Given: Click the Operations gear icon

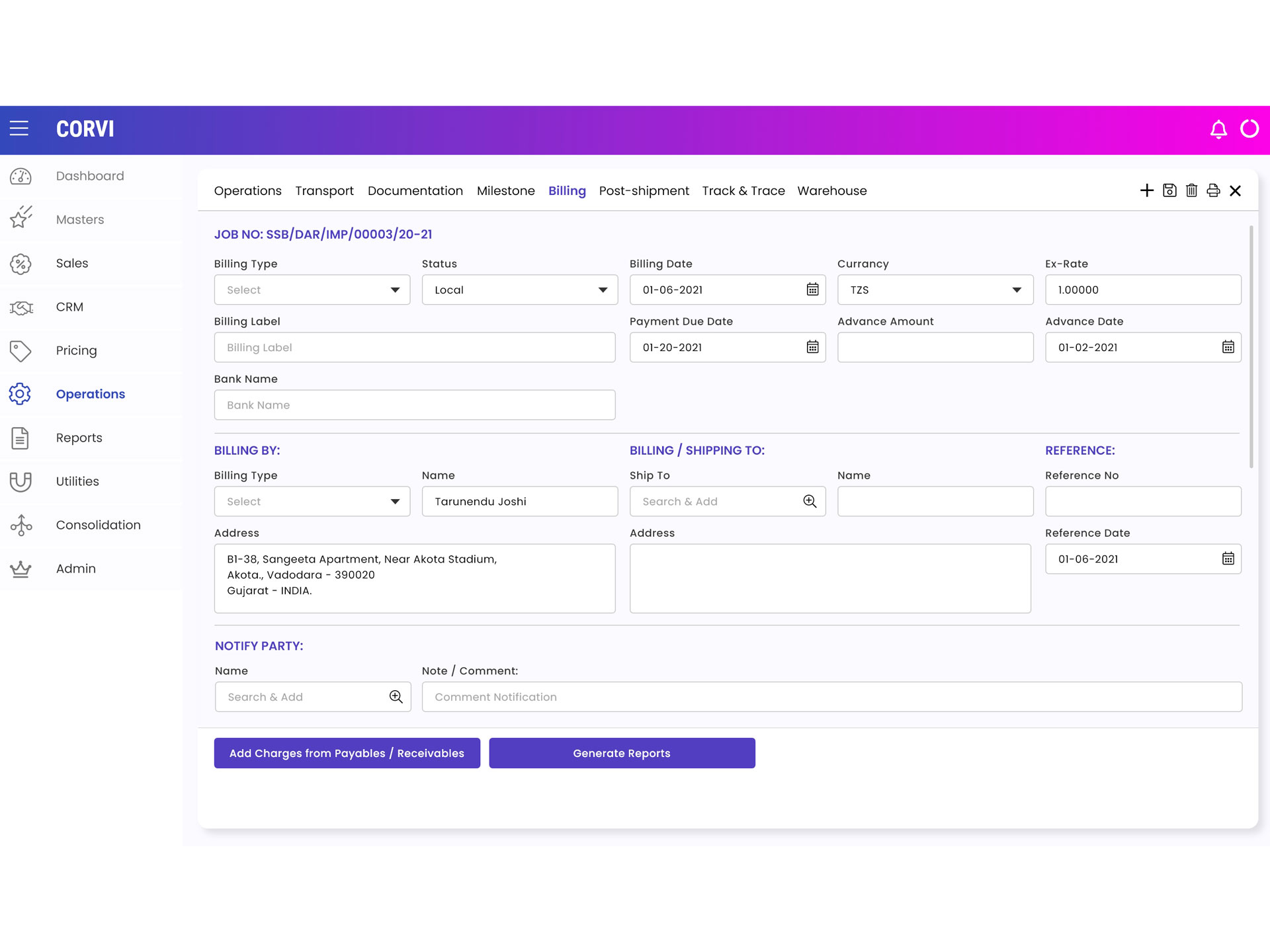Looking at the screenshot, I should coord(20,394).
